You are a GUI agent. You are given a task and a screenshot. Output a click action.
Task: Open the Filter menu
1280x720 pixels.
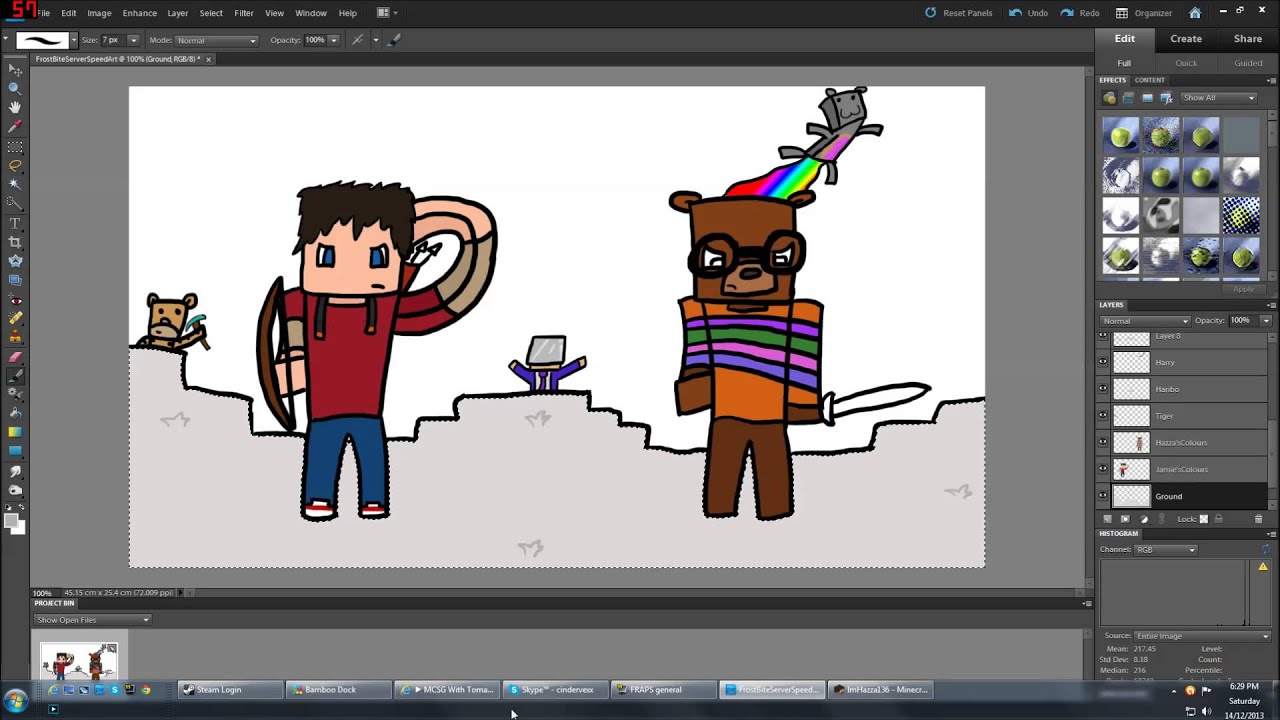(x=243, y=13)
